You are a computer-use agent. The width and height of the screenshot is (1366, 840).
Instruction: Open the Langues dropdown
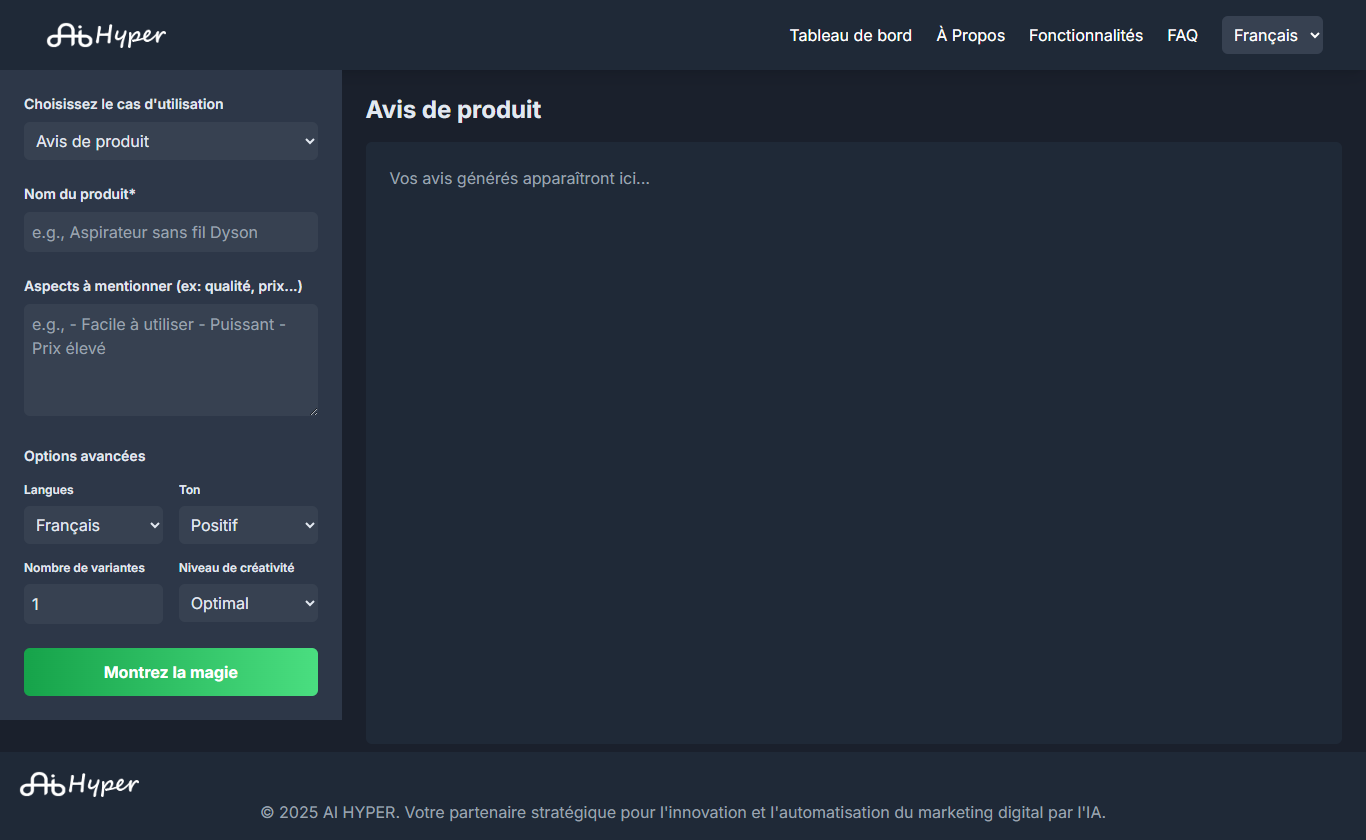pos(93,525)
